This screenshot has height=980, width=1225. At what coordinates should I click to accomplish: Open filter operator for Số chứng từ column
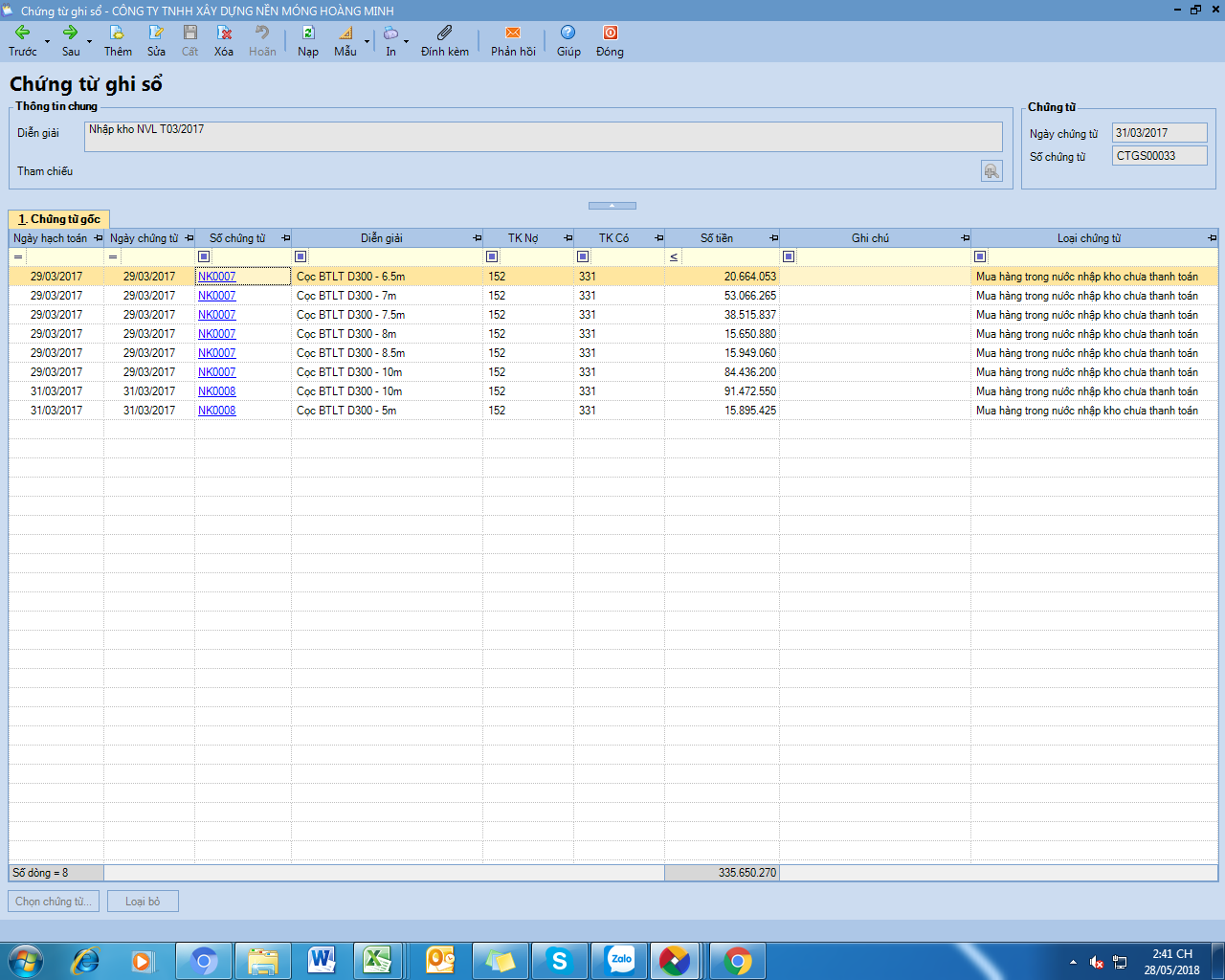204,256
